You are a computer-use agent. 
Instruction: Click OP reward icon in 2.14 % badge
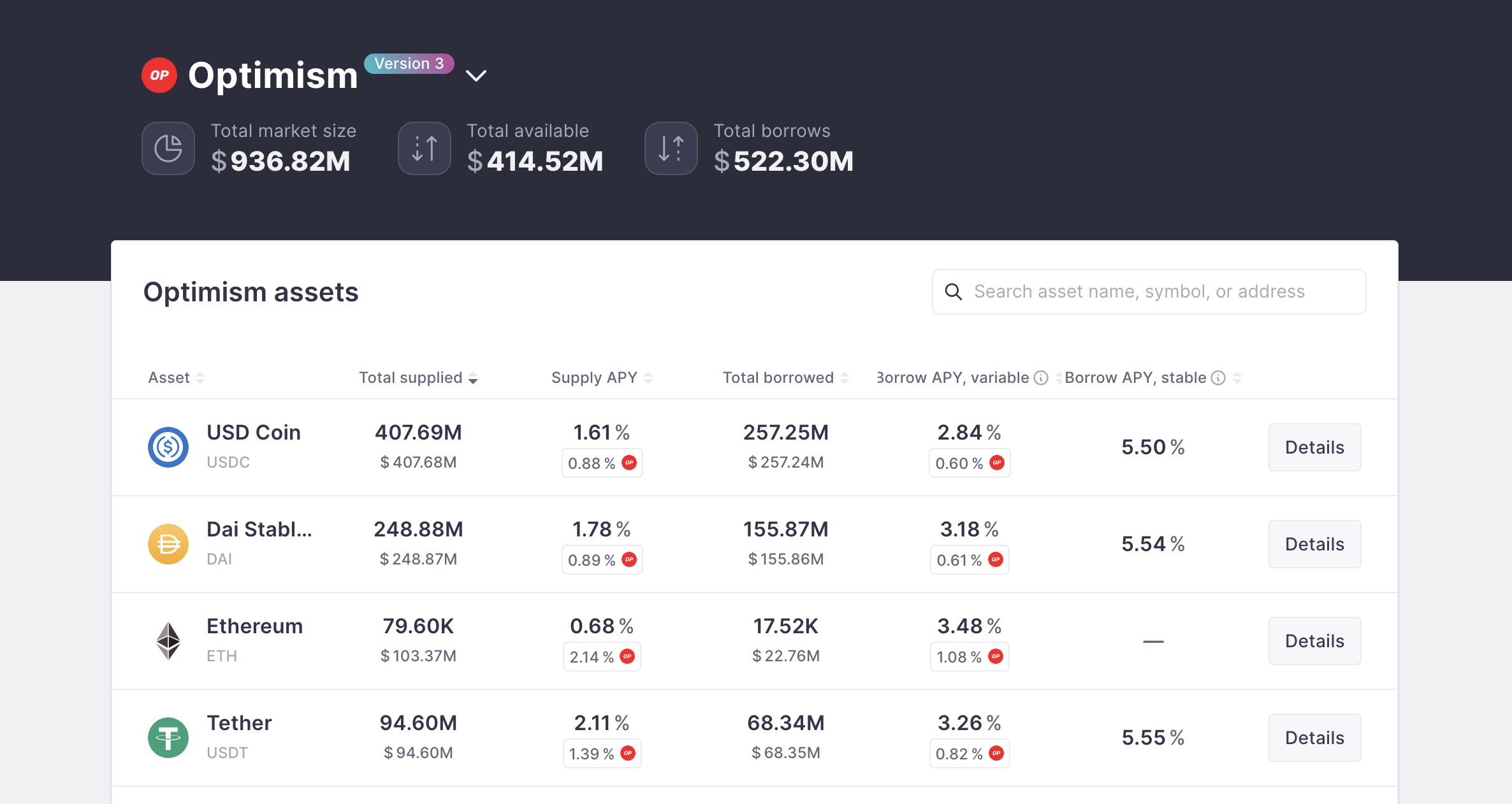click(627, 656)
